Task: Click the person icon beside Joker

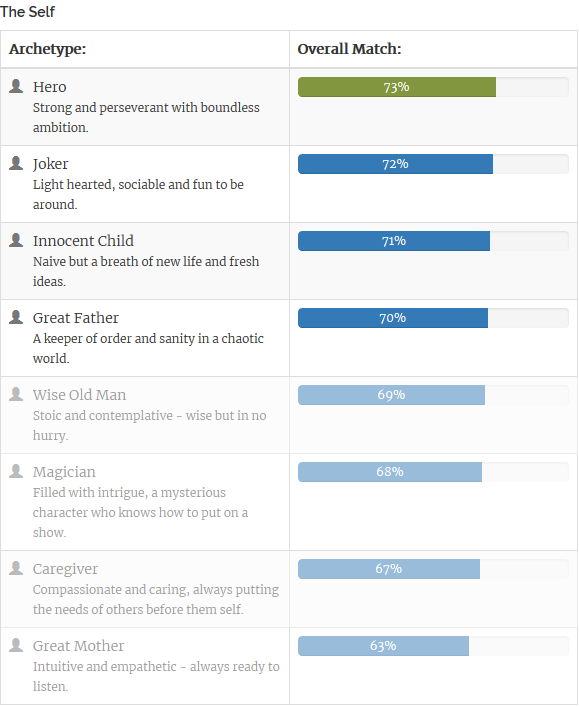Action: pos(16,163)
